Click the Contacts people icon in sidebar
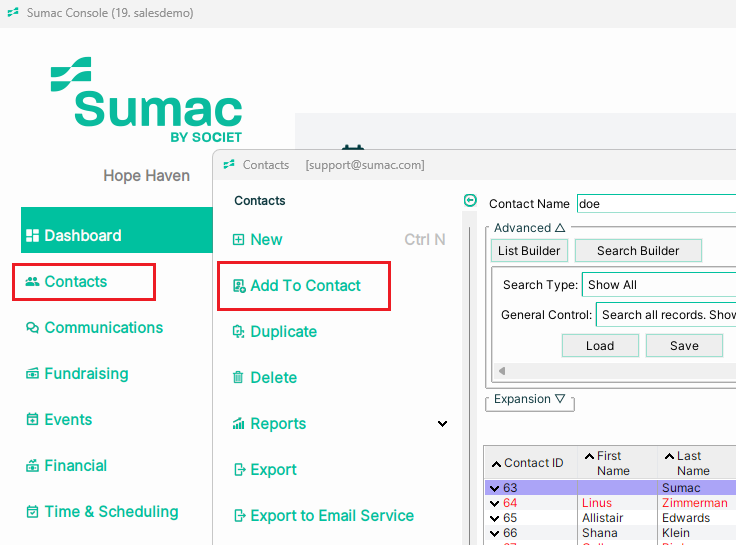 tap(32, 282)
